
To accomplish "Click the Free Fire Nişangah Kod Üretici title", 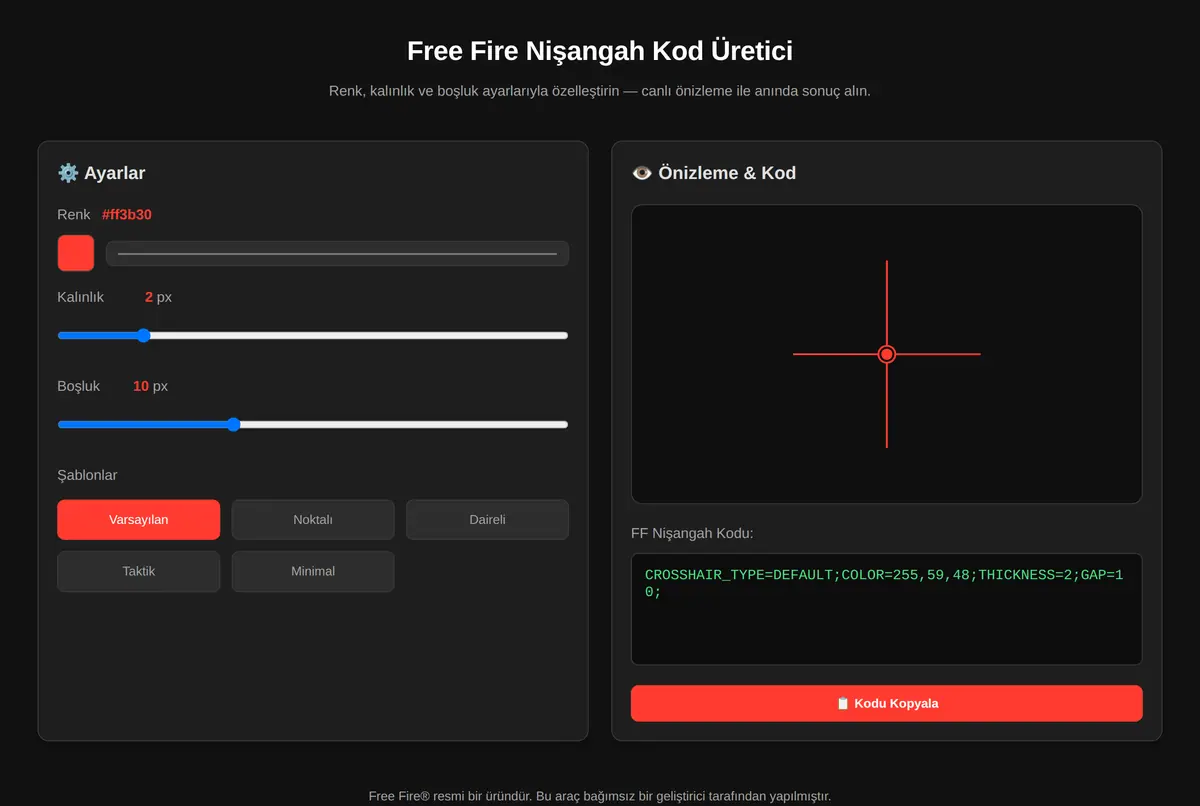I will [x=600, y=51].
